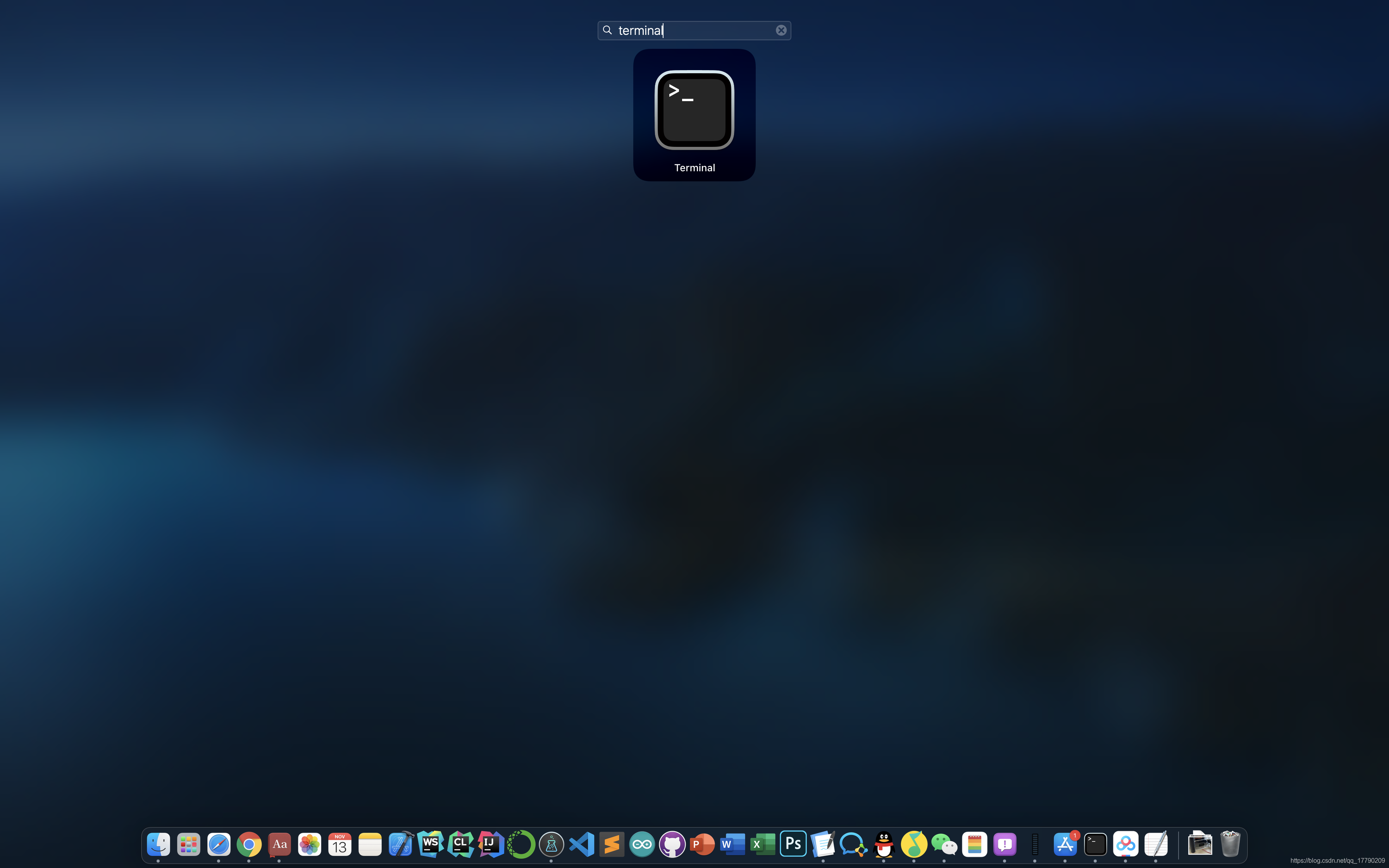1389x868 pixels.
Task: Open GitHub Desktop from the Dock
Action: click(x=672, y=844)
